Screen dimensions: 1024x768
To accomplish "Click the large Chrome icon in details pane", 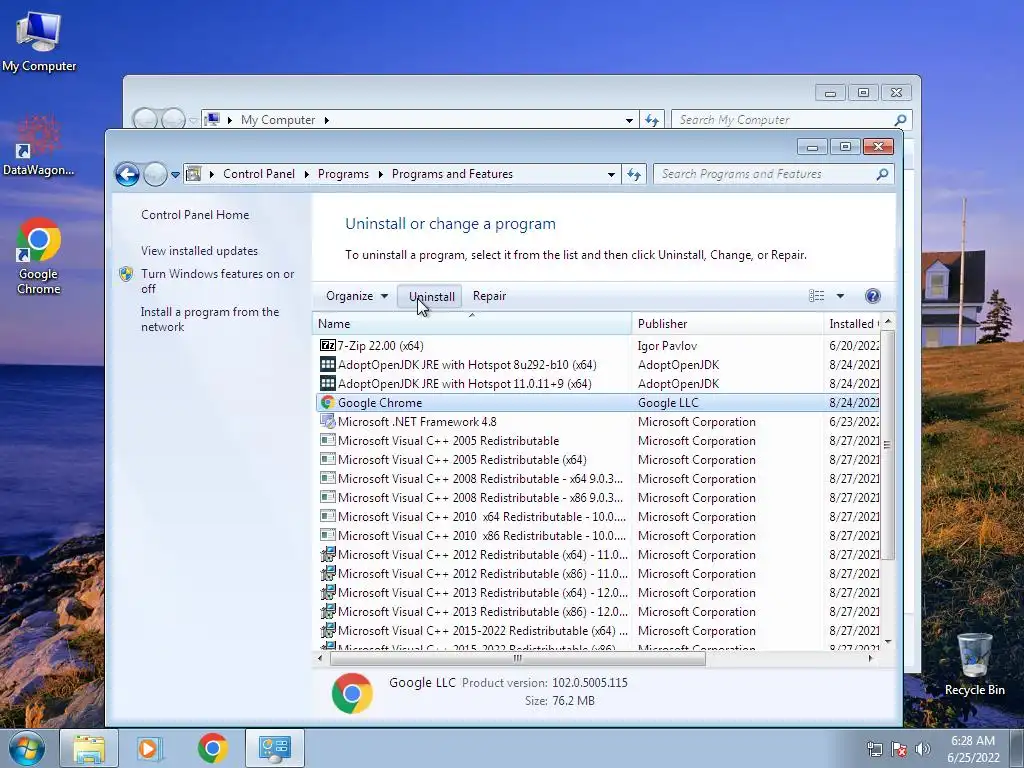I will point(352,693).
